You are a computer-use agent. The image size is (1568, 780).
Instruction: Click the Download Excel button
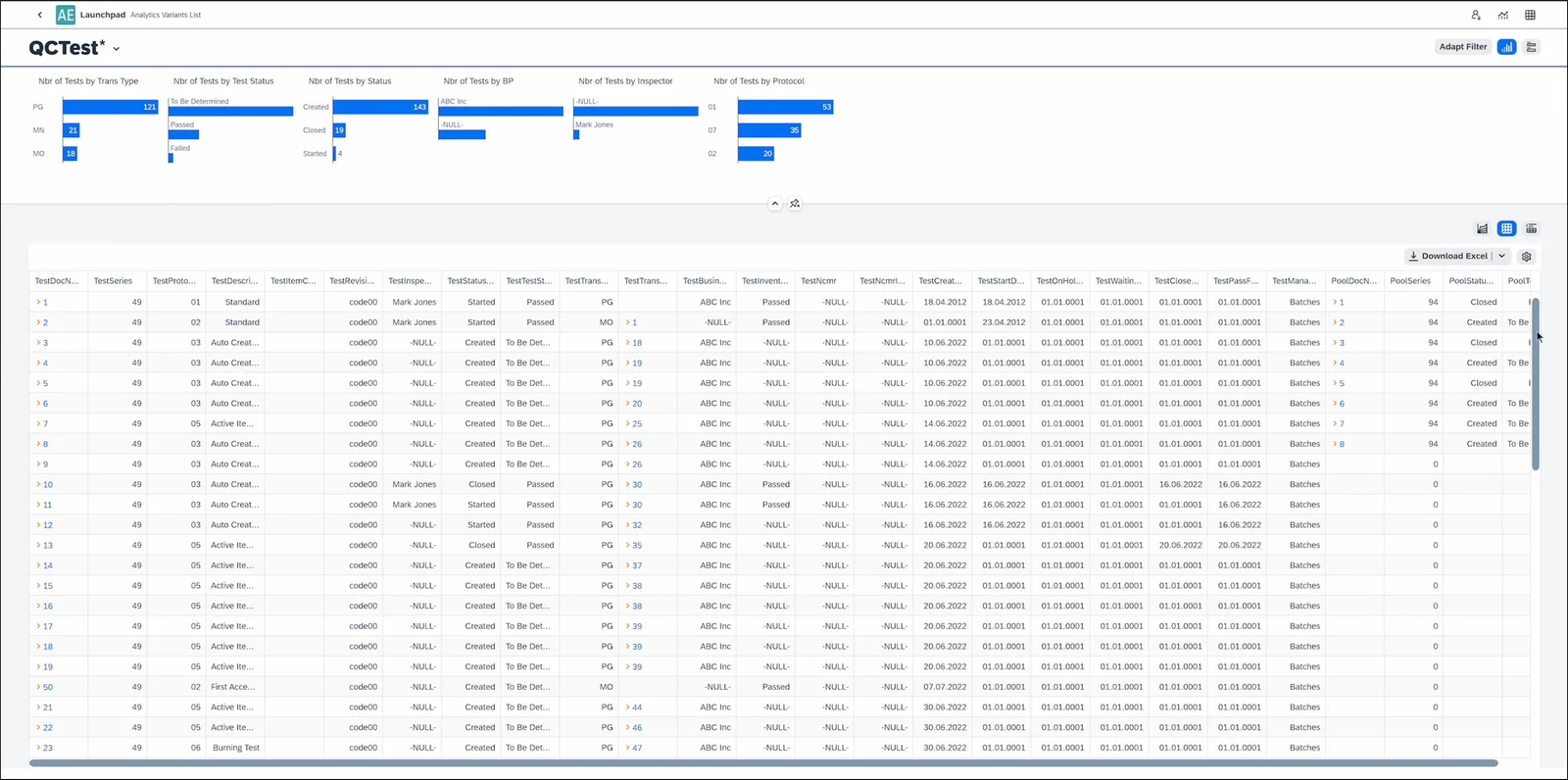coord(1448,256)
